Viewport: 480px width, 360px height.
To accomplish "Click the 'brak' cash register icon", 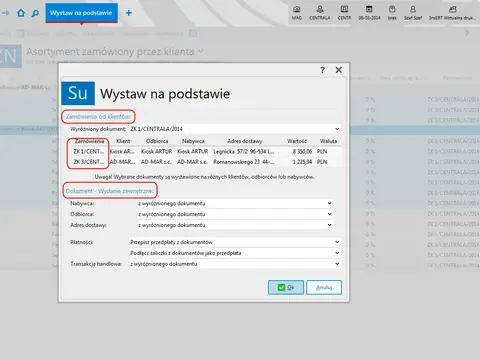I will click(x=392, y=13).
